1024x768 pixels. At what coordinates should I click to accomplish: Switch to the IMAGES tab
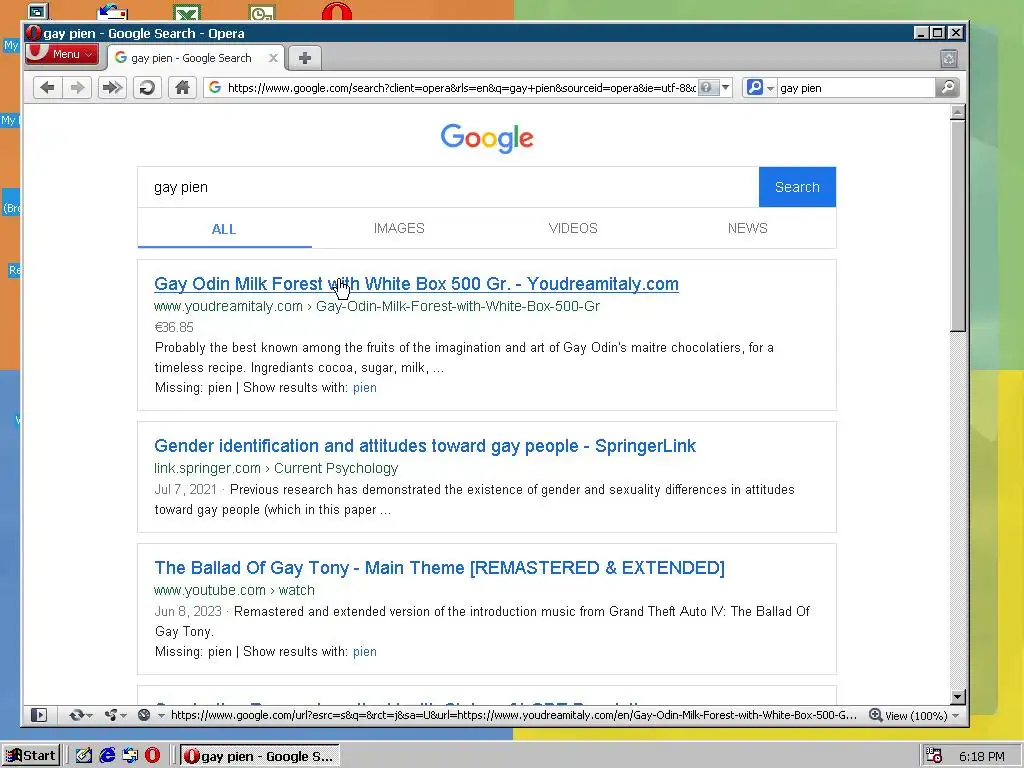(x=399, y=229)
